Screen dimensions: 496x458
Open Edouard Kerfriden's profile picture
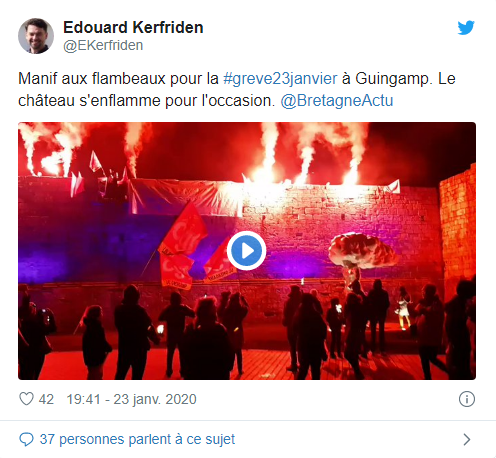(36, 36)
